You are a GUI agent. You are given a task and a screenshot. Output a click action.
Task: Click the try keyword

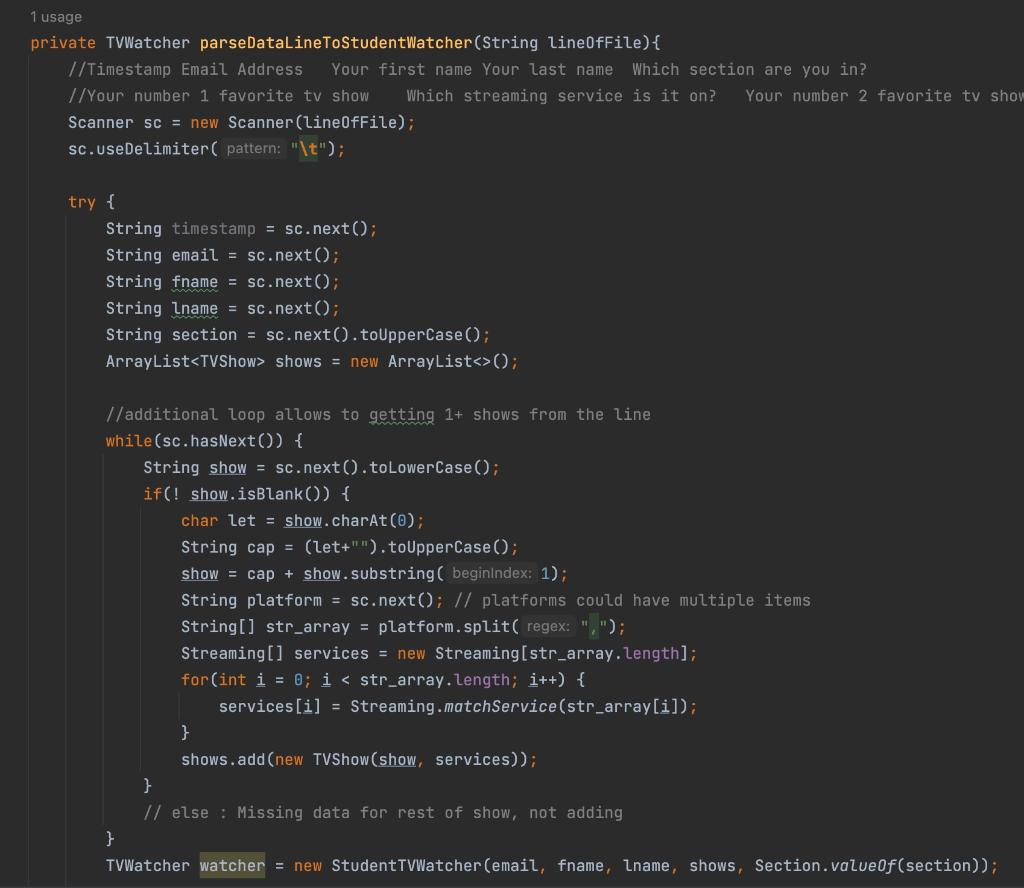tap(82, 201)
